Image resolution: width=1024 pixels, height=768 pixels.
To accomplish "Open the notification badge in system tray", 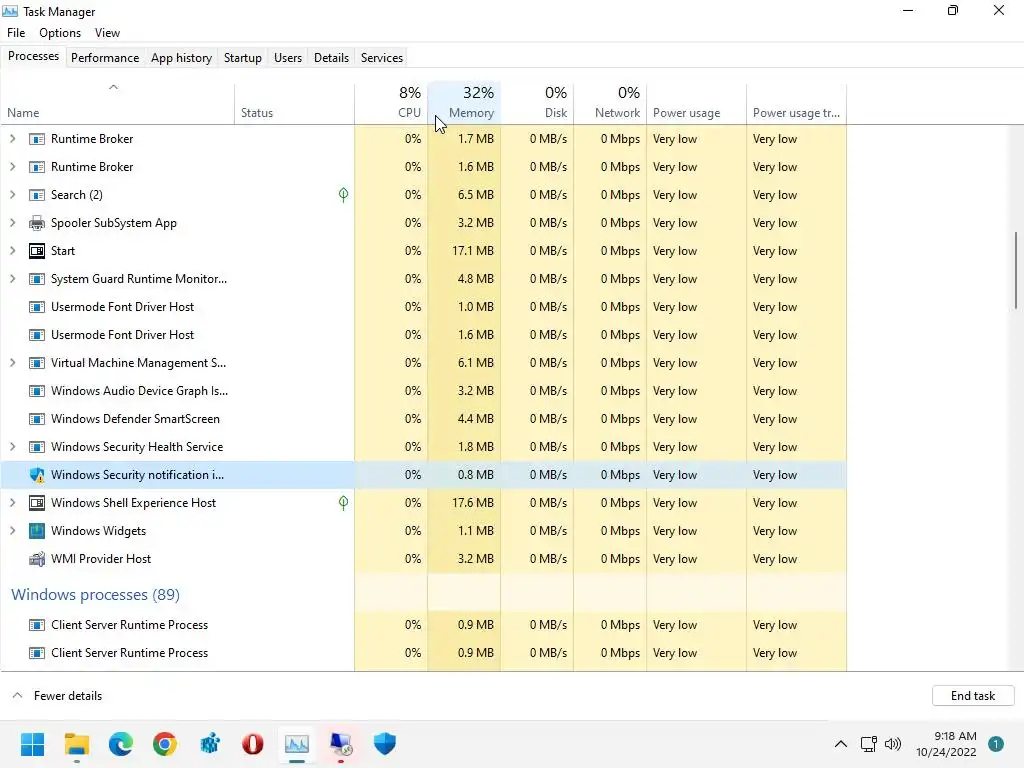I will [x=996, y=744].
